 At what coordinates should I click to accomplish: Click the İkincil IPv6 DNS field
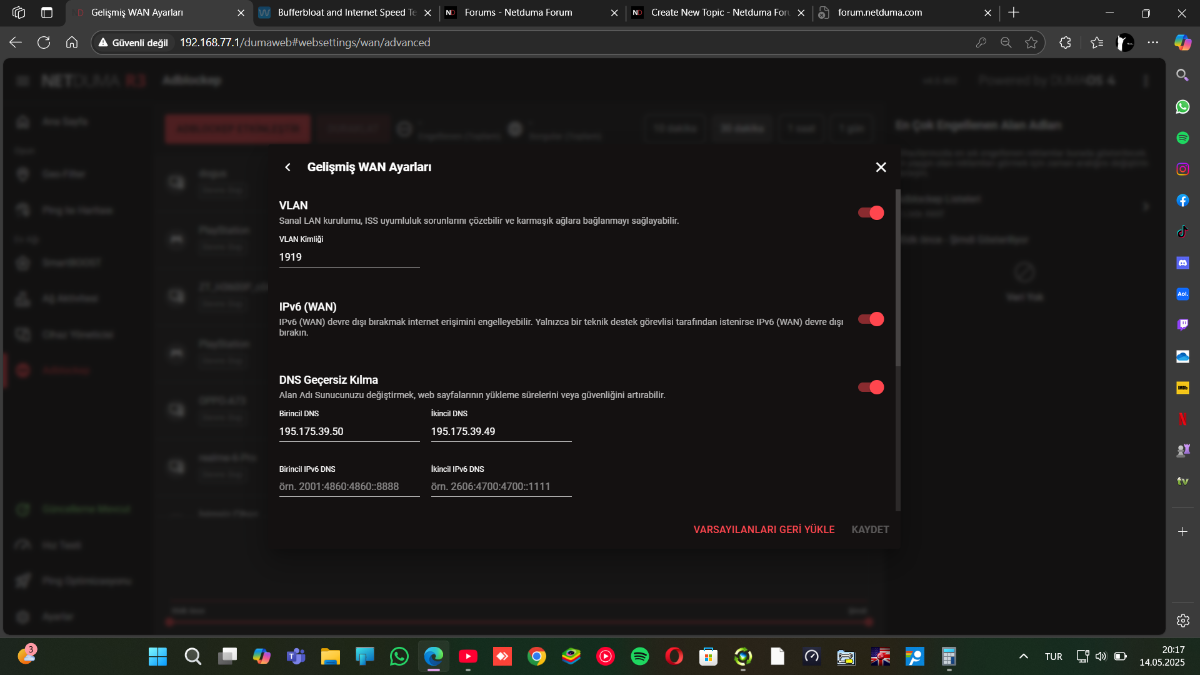(501, 487)
